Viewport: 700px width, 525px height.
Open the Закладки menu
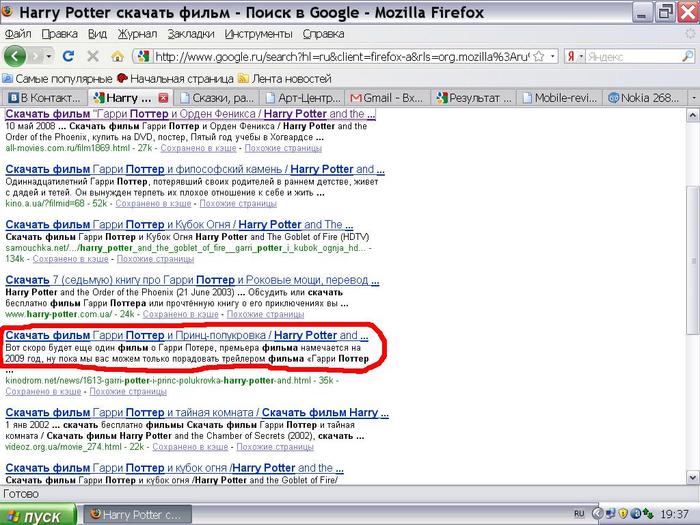[x=191, y=34]
